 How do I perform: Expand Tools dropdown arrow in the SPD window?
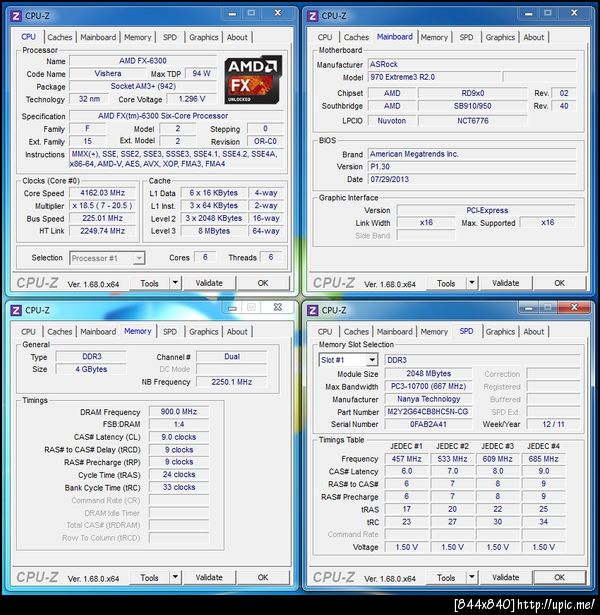point(472,577)
